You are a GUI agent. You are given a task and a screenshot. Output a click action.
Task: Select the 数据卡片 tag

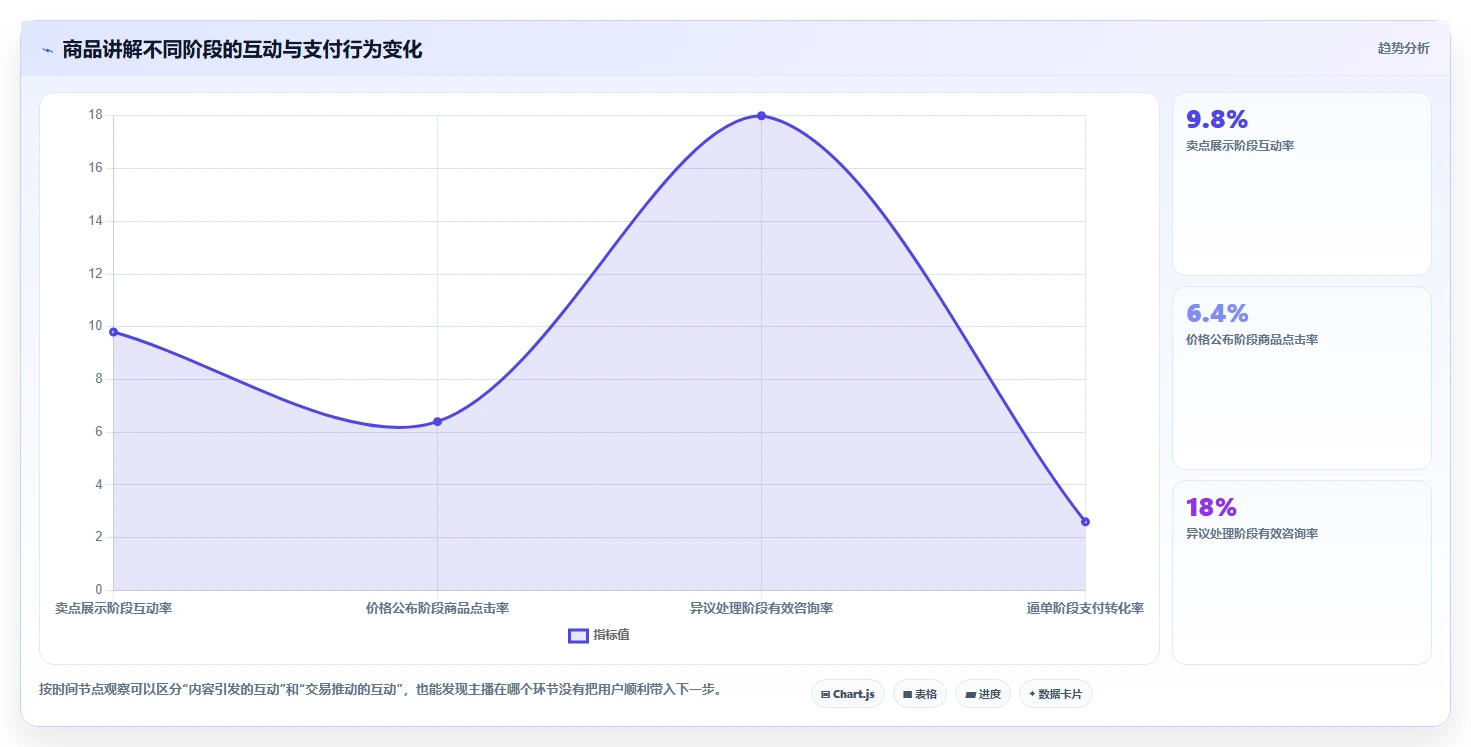coord(1055,694)
